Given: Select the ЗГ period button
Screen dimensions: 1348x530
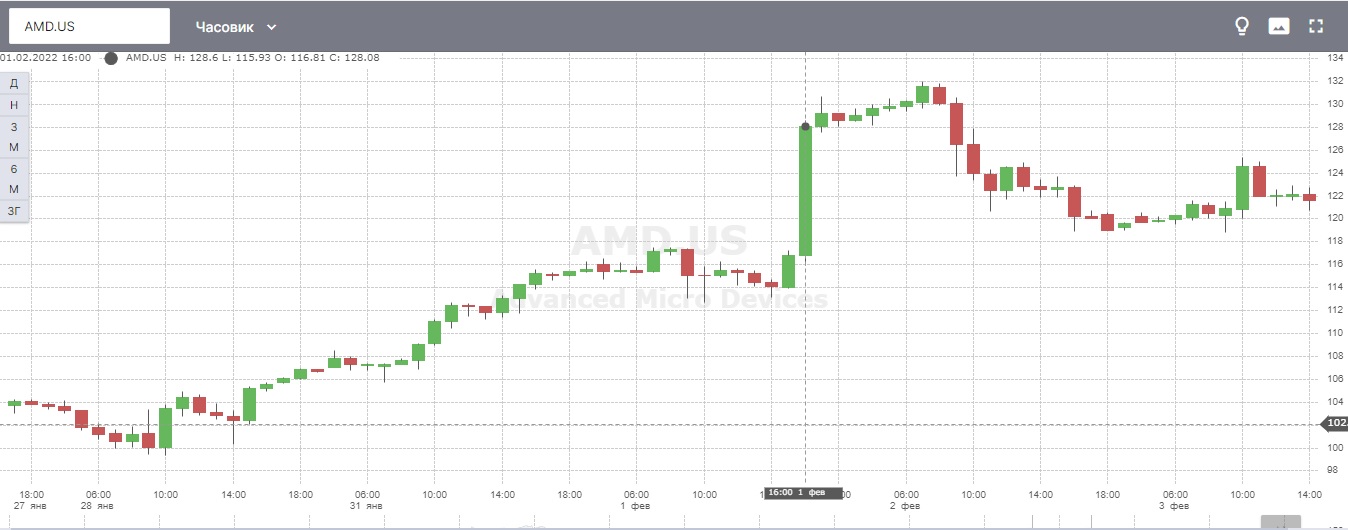Looking at the screenshot, I should [14, 211].
